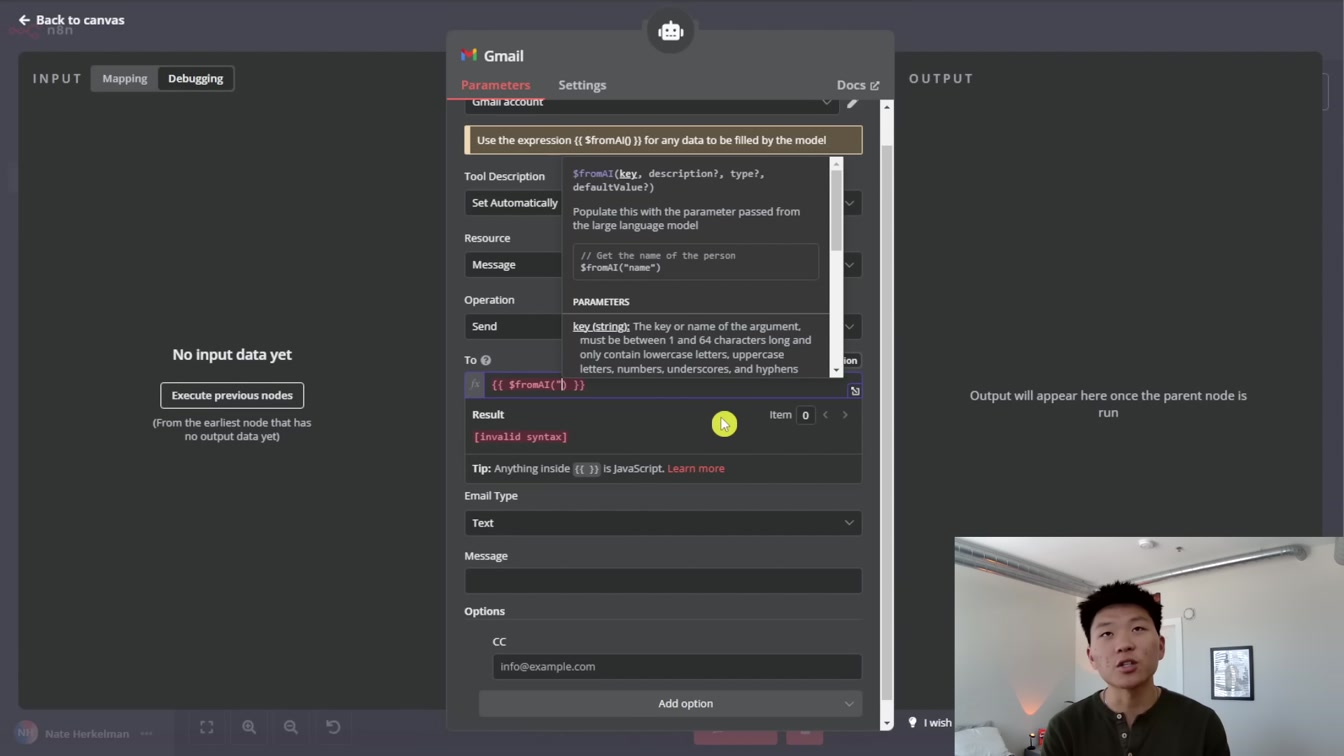Click the PARAMETERS heading in tooltip
The image size is (1344, 756).
click(x=601, y=302)
